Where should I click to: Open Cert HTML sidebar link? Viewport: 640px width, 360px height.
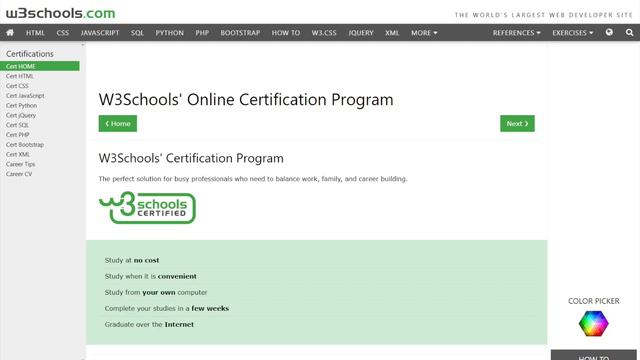20,76
